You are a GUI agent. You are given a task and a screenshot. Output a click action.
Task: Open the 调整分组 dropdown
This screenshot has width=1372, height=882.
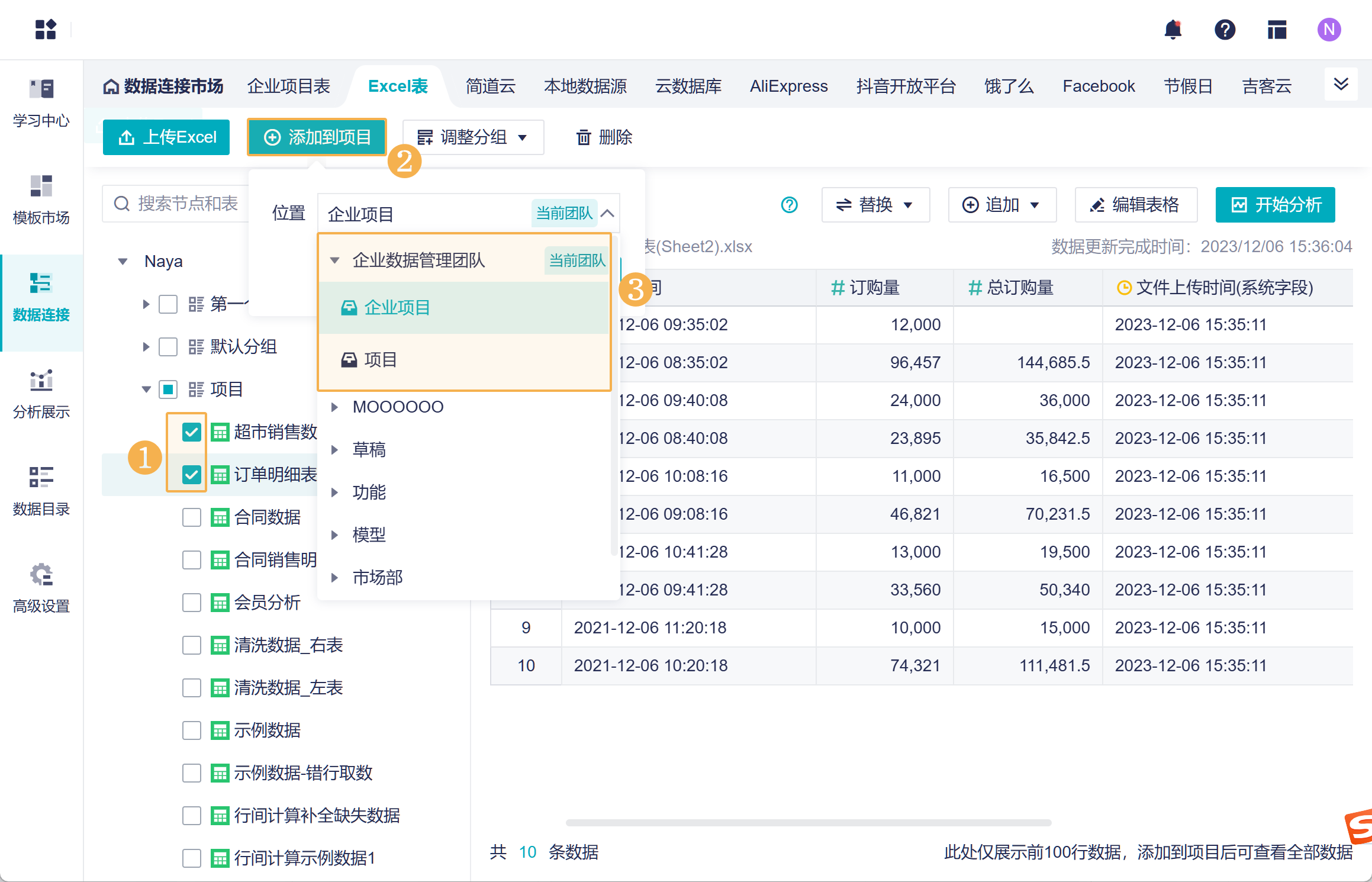(472, 137)
